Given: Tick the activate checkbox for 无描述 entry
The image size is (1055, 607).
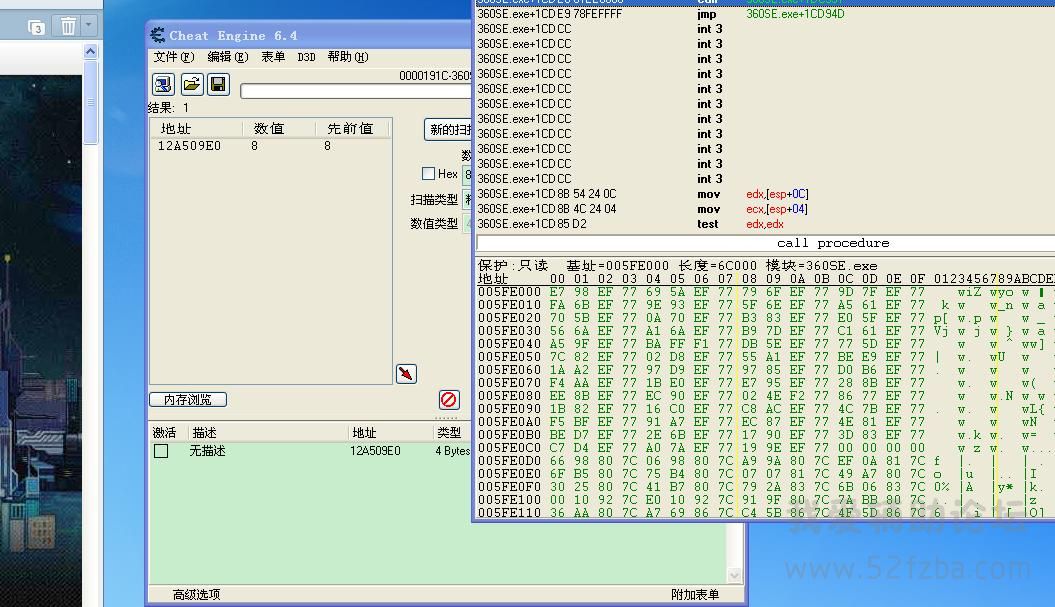Looking at the screenshot, I should (161, 451).
